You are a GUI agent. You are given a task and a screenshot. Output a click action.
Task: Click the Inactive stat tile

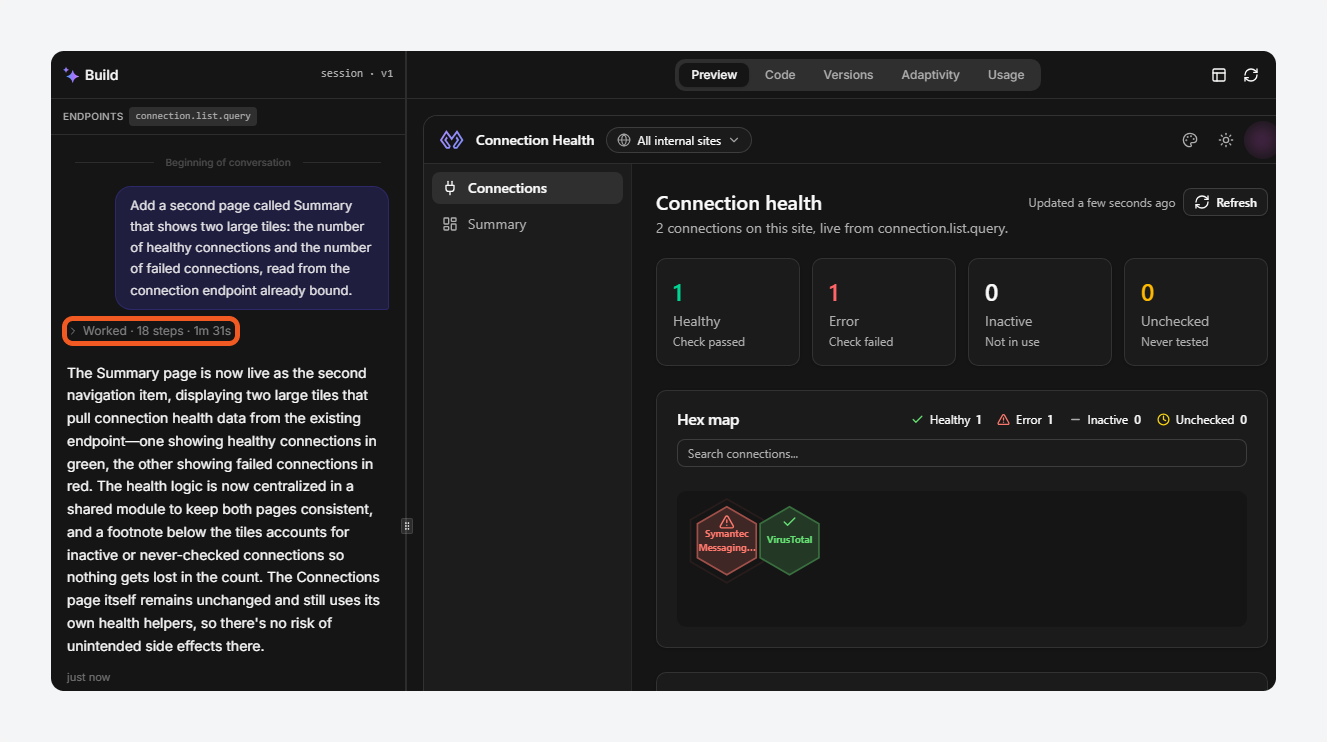(1040, 312)
